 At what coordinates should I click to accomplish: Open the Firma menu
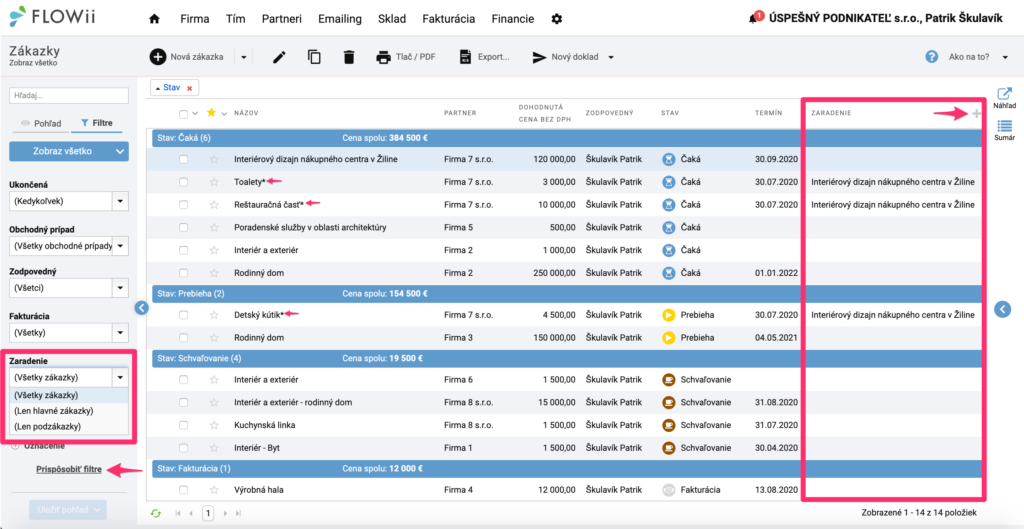click(x=195, y=19)
